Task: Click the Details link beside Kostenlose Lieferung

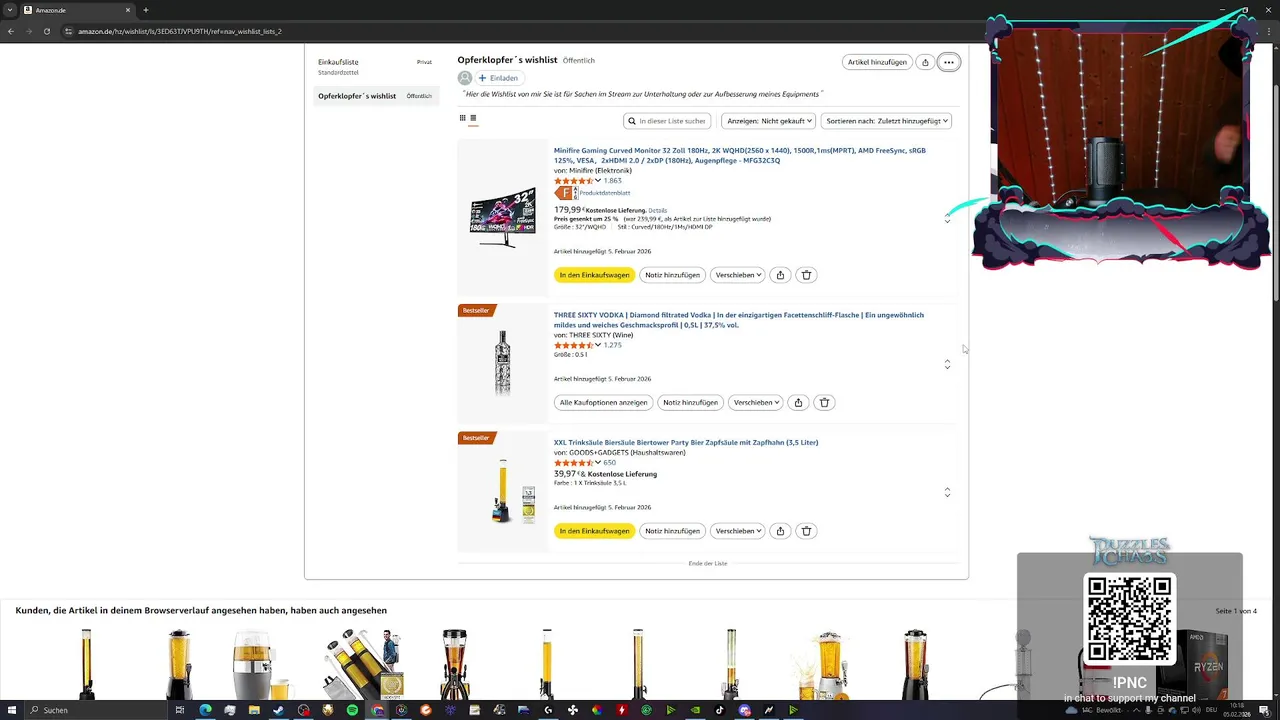Action: [x=657, y=211]
